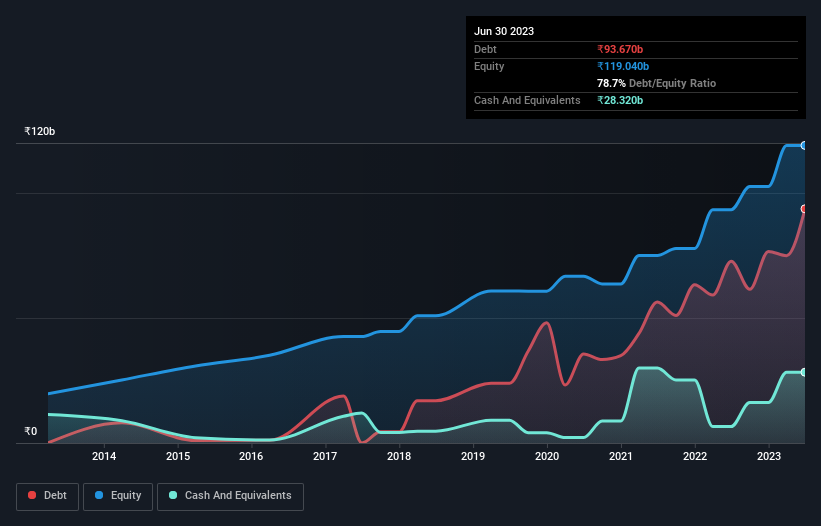The image size is (821, 526).
Task: Click the ₹119.040b equity value
Action: [623, 66]
